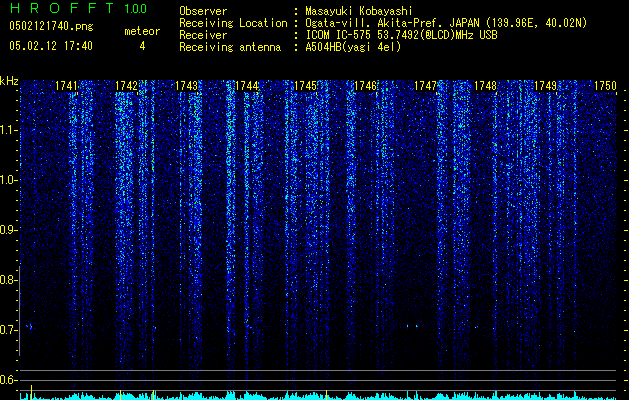The height and width of the screenshot is (400, 629).
Task: Click the ICOM IC-575 receiver text
Action: coord(401,35)
